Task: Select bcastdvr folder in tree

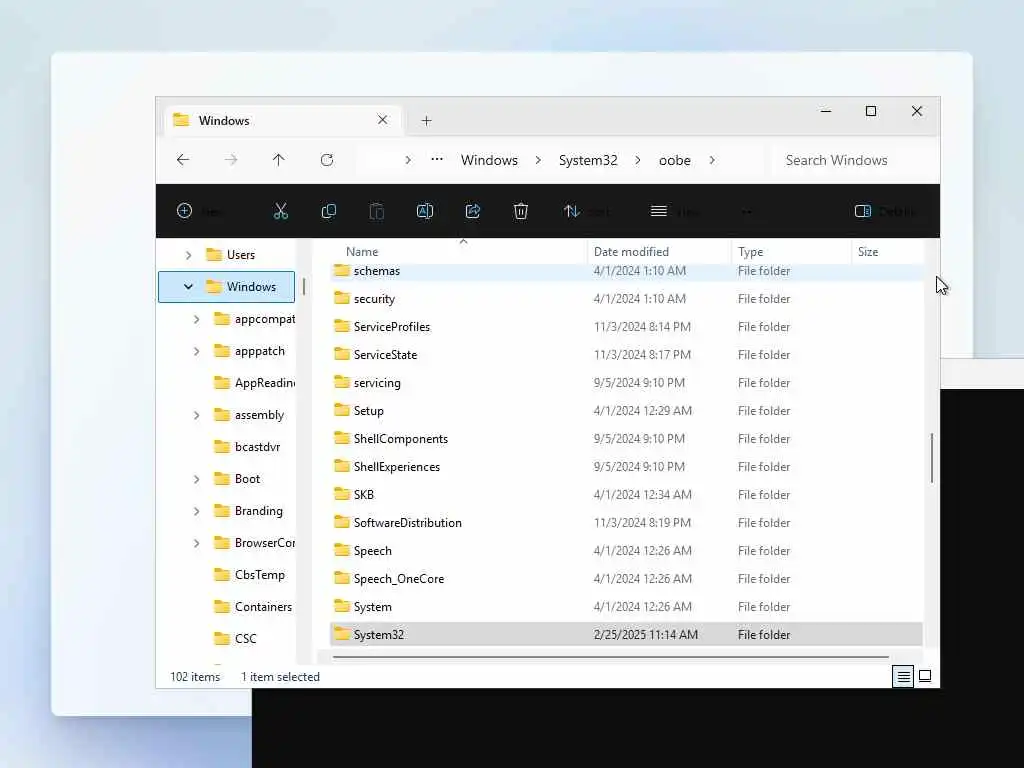Action: click(248, 447)
